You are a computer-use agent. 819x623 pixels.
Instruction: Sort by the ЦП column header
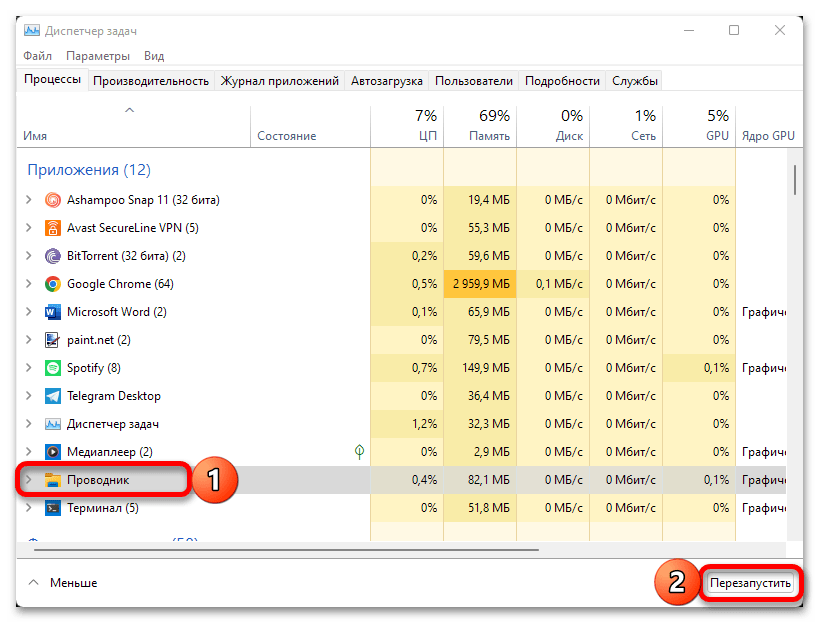pos(407,126)
